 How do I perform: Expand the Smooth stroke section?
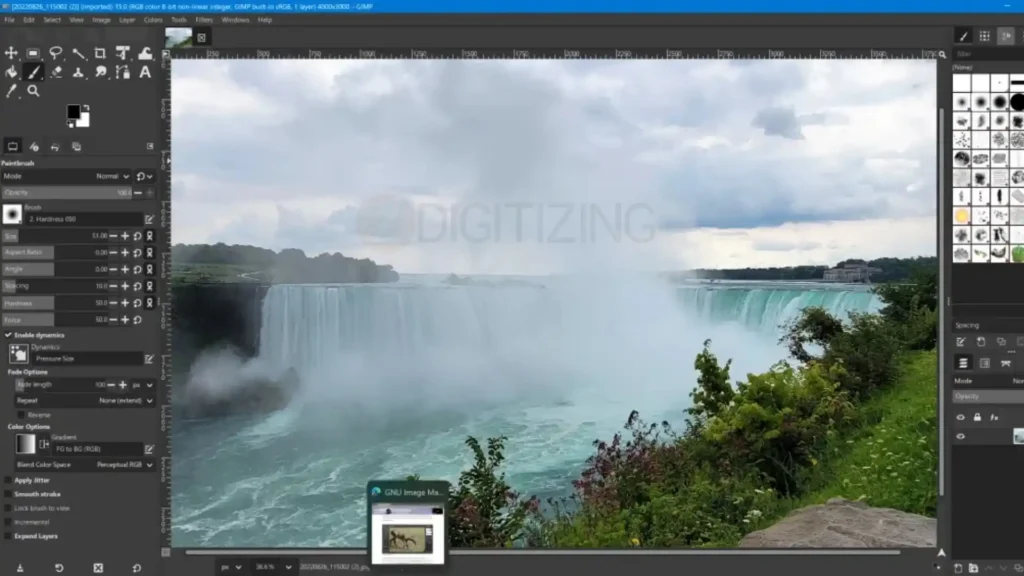pos(37,494)
